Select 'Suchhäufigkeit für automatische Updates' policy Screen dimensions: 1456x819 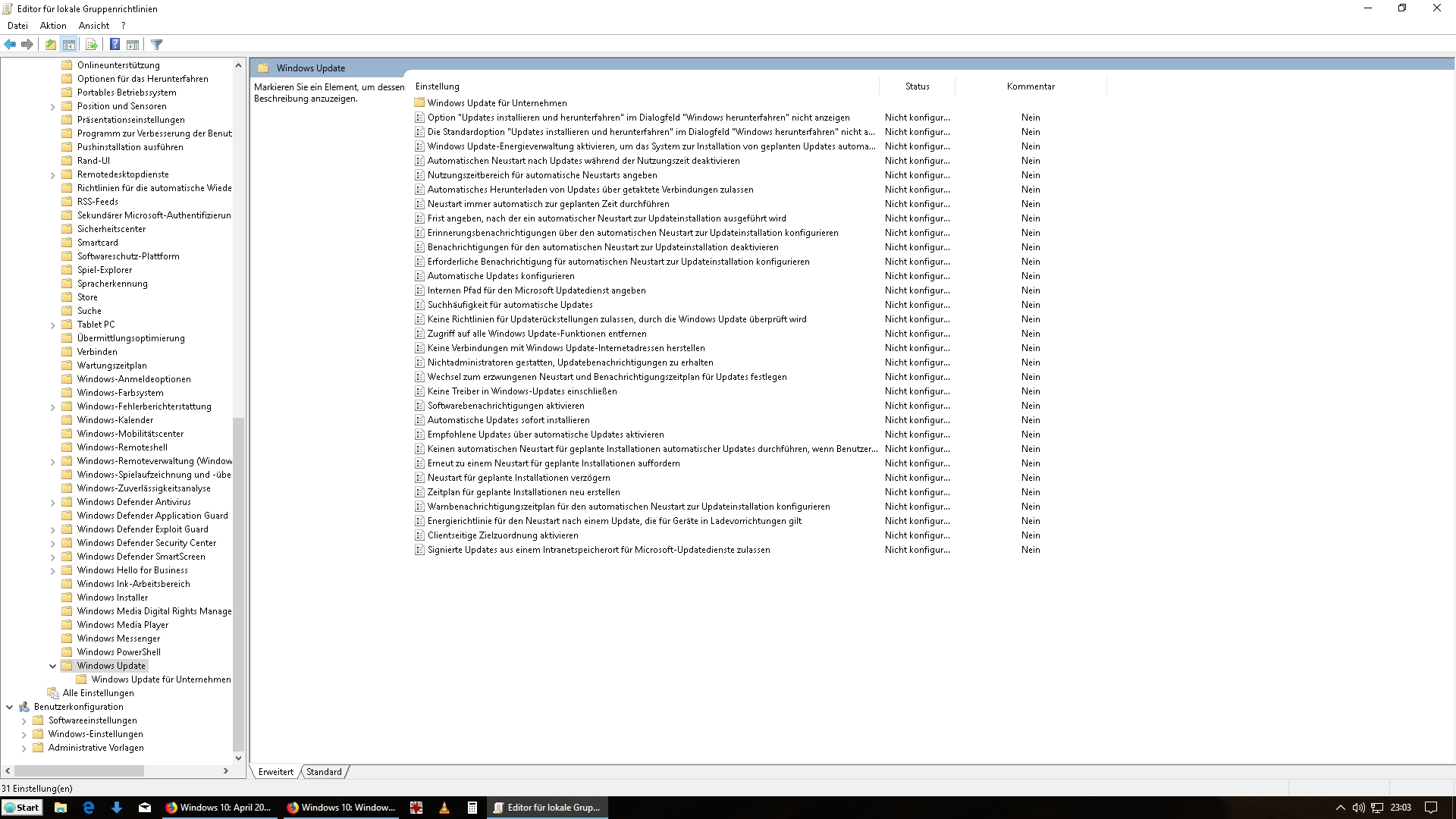click(510, 305)
